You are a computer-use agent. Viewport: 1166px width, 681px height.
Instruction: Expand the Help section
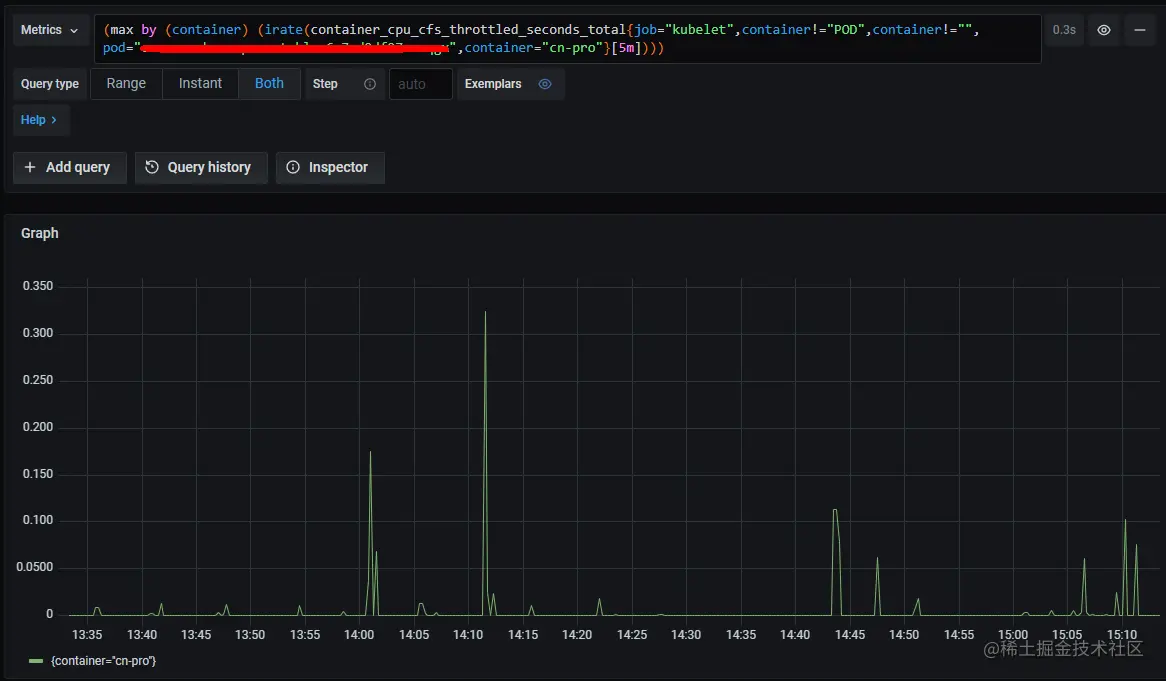41,120
